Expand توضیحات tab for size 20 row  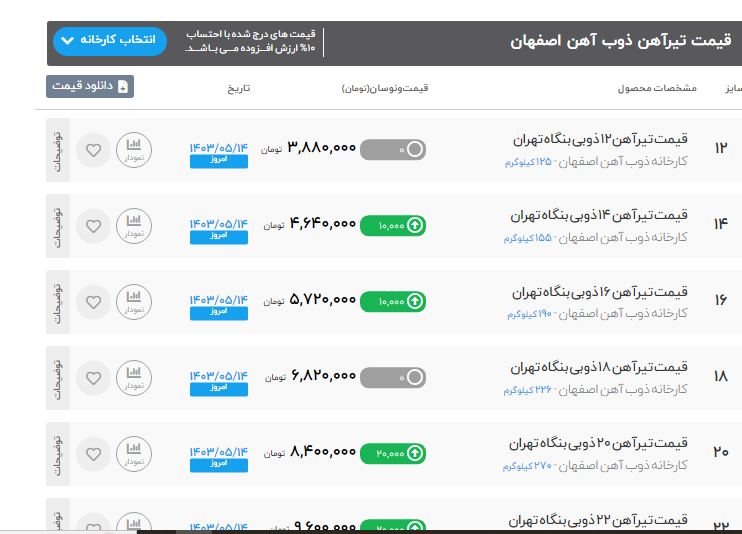pos(58,454)
